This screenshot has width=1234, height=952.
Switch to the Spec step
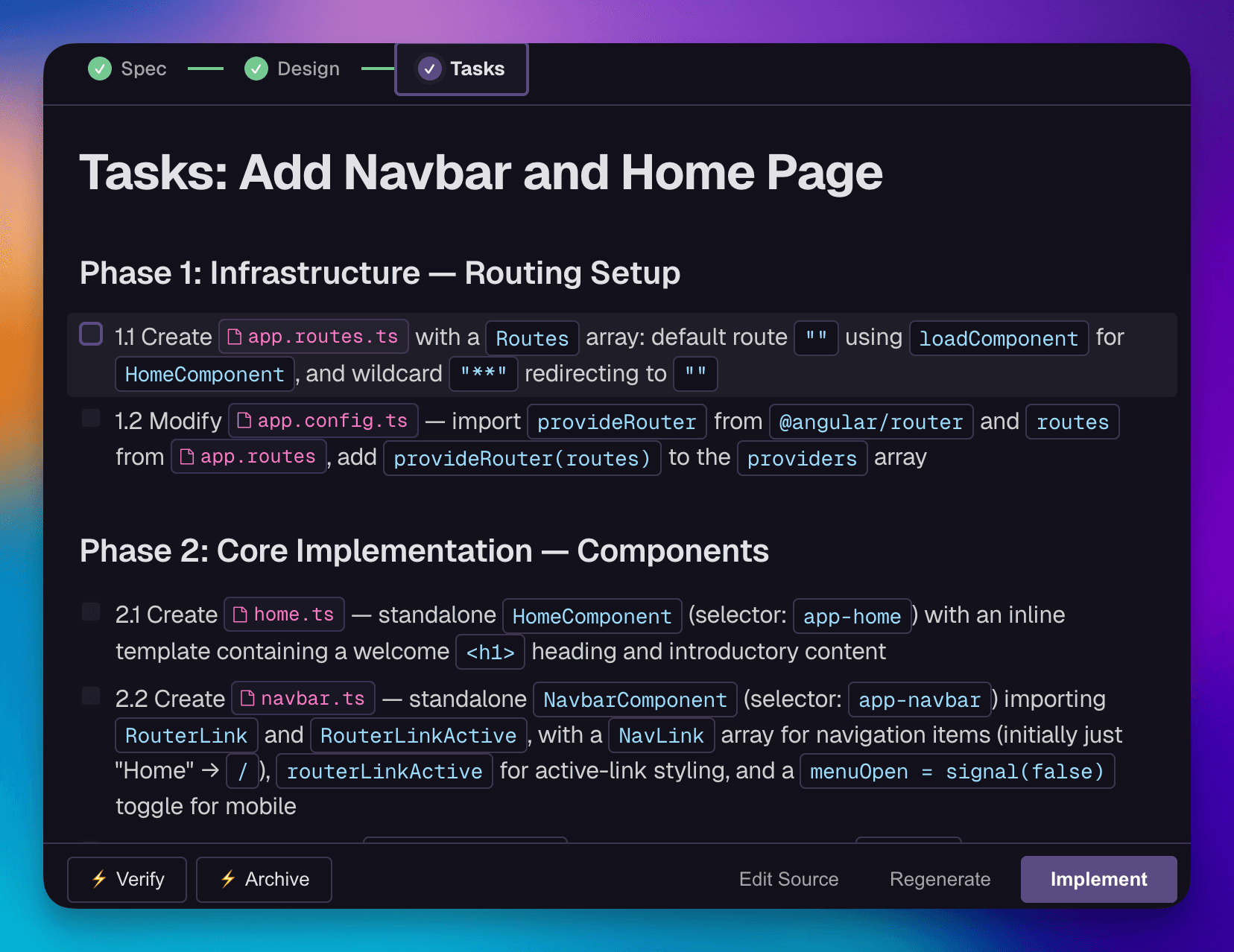click(x=144, y=69)
